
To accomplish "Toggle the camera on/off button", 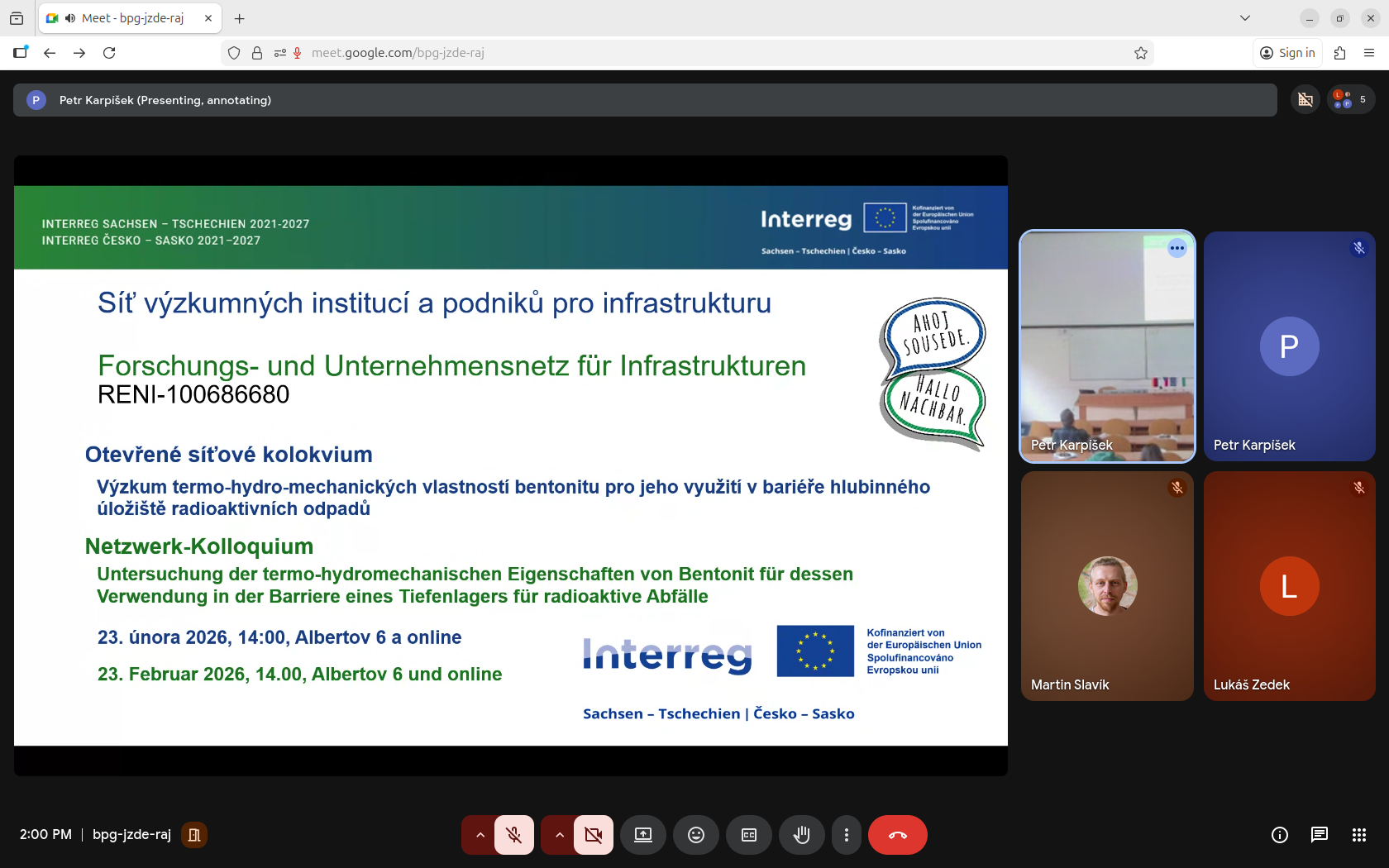I will (593, 835).
